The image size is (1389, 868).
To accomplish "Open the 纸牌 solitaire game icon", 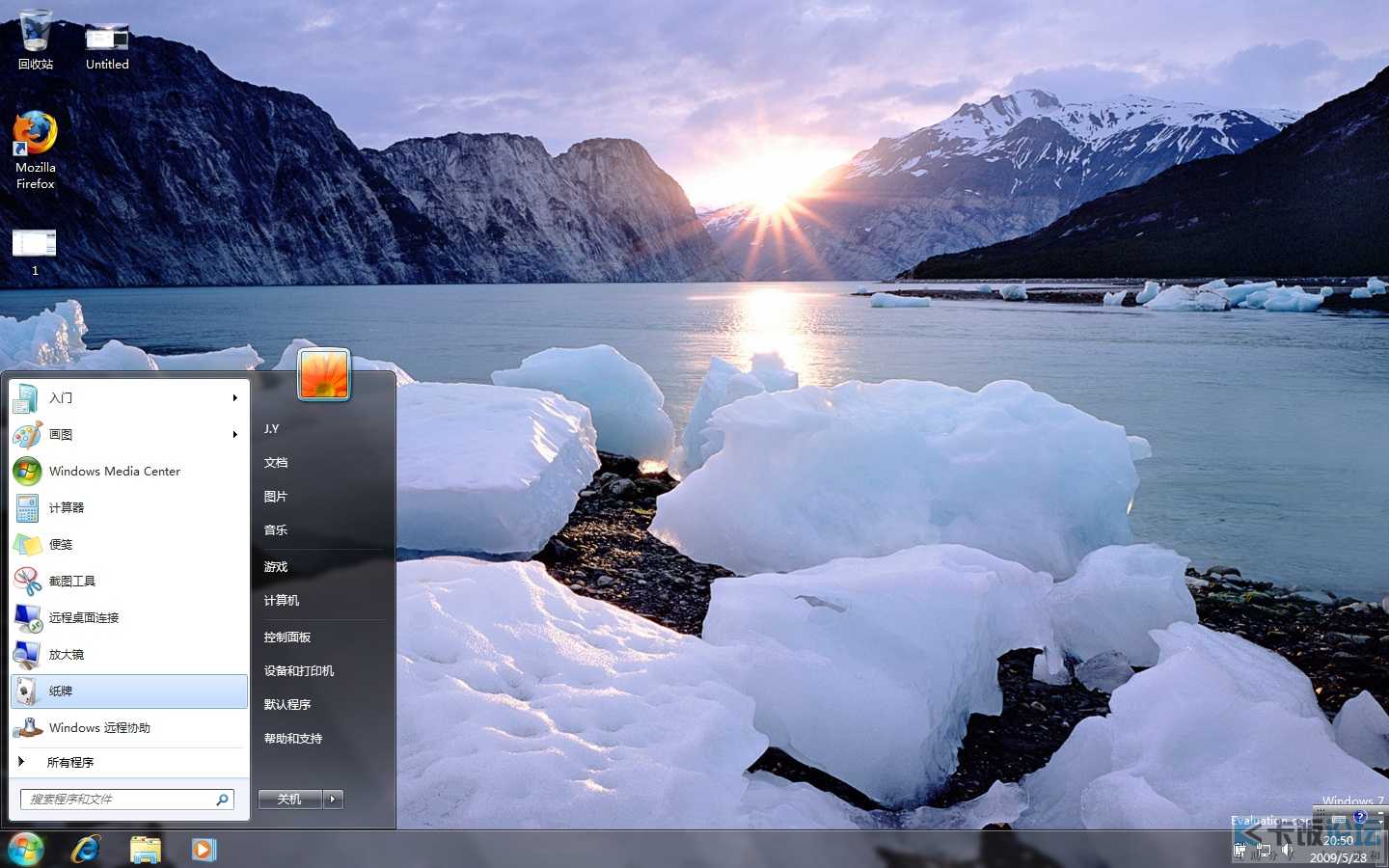I will click(x=26, y=691).
